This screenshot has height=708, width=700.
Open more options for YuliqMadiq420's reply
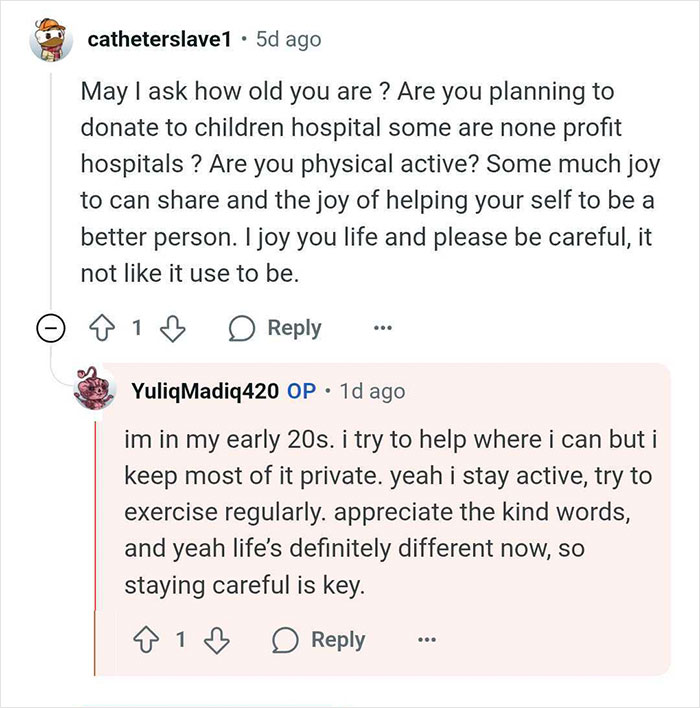click(426, 640)
